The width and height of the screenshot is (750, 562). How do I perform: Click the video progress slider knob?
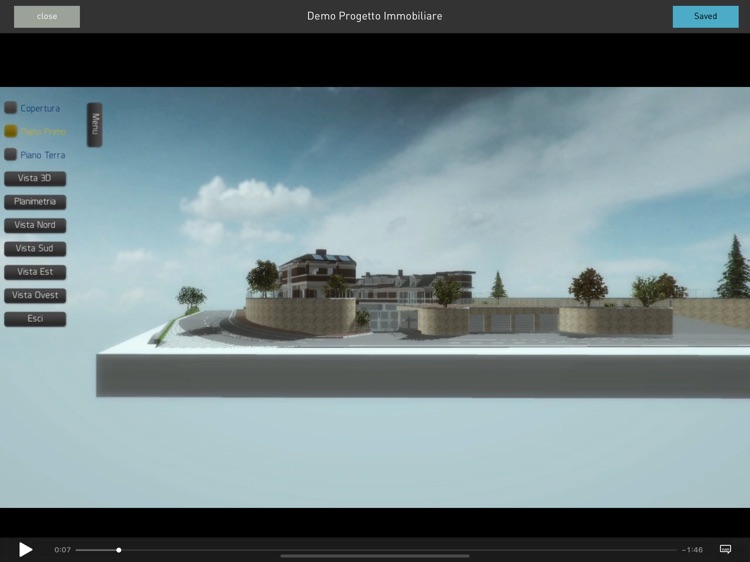coord(119,550)
